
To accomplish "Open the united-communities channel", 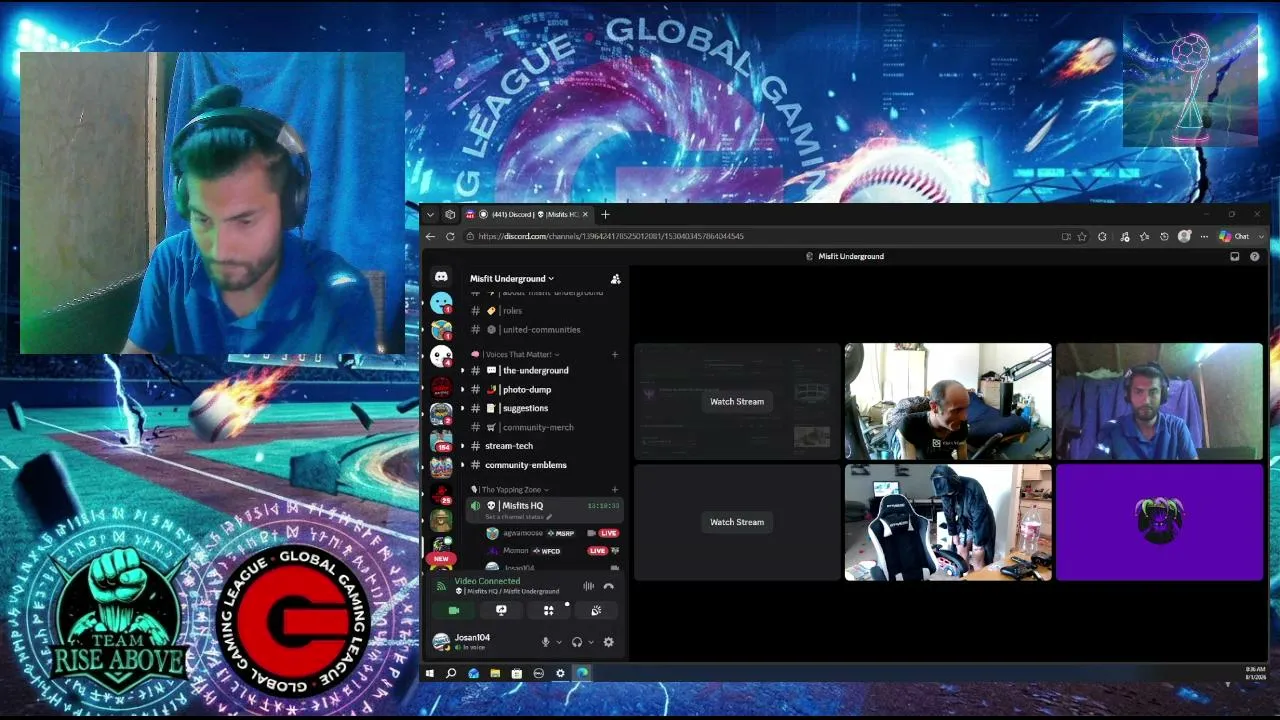I will (545, 330).
